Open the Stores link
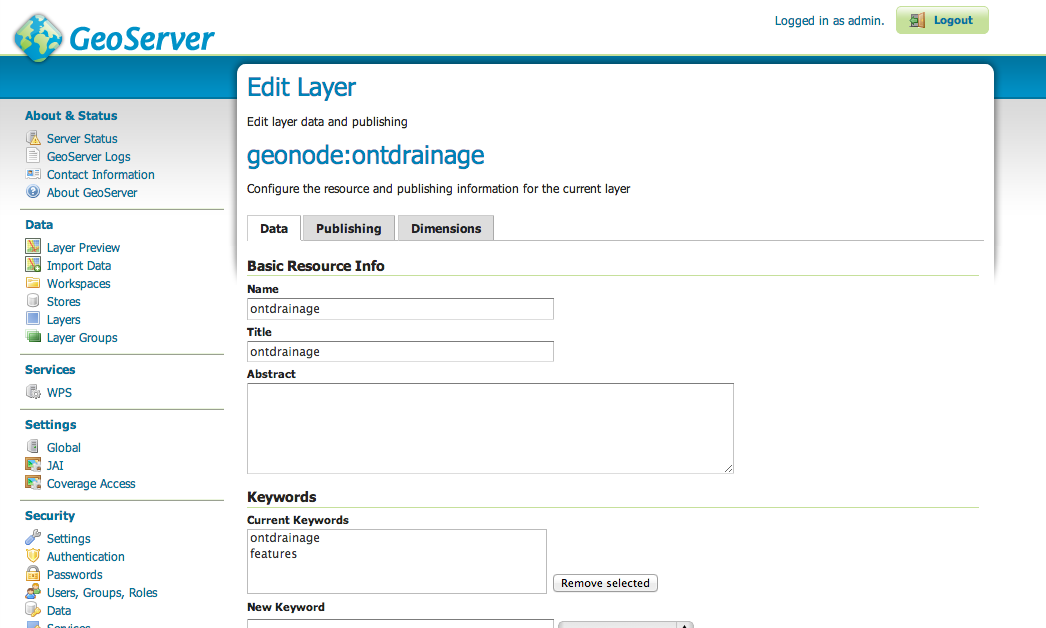This screenshot has height=628, width=1046. pos(63,302)
